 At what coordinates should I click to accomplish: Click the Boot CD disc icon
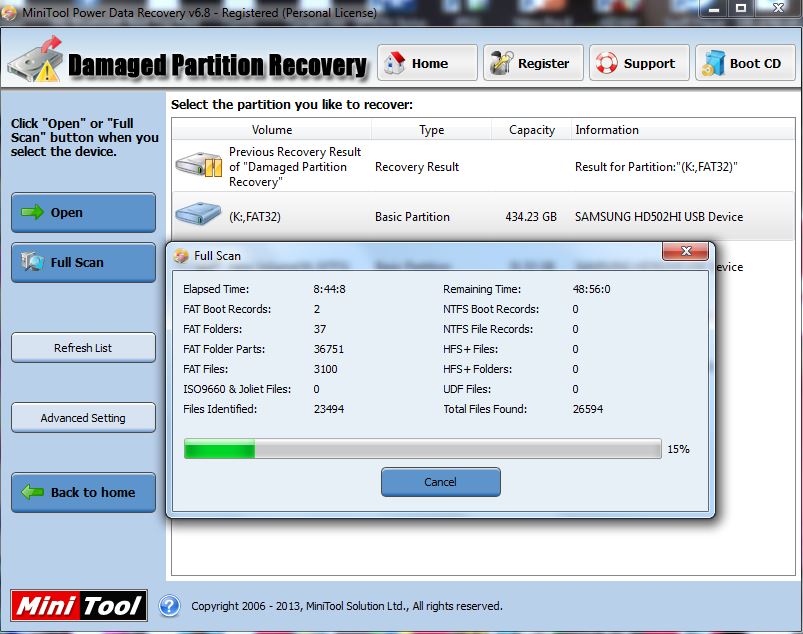(713, 63)
